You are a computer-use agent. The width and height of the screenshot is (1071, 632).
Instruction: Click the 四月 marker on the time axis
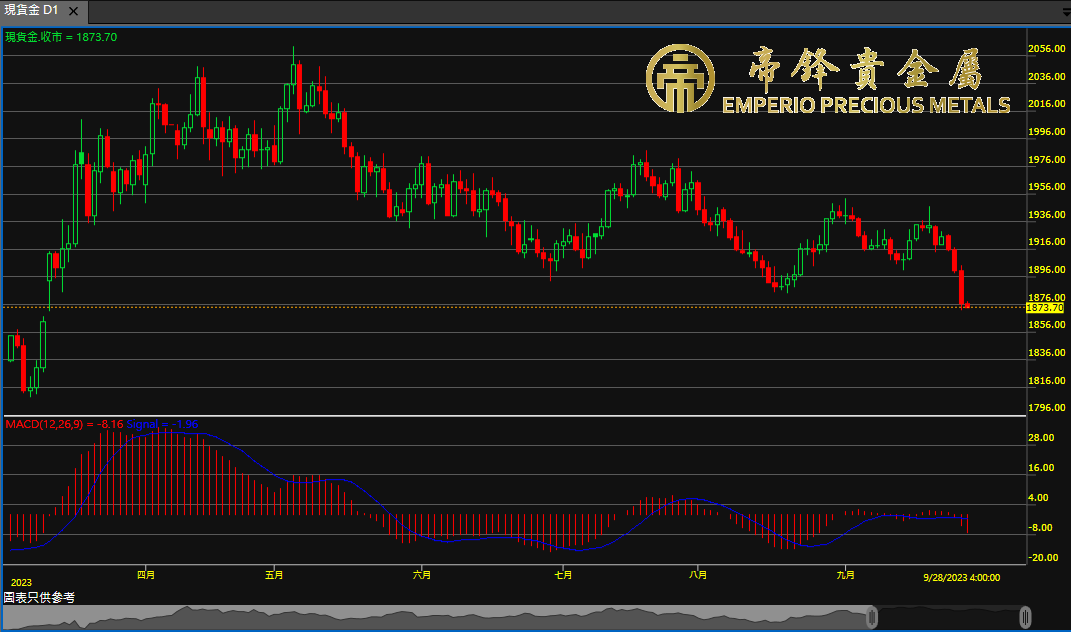click(x=146, y=575)
